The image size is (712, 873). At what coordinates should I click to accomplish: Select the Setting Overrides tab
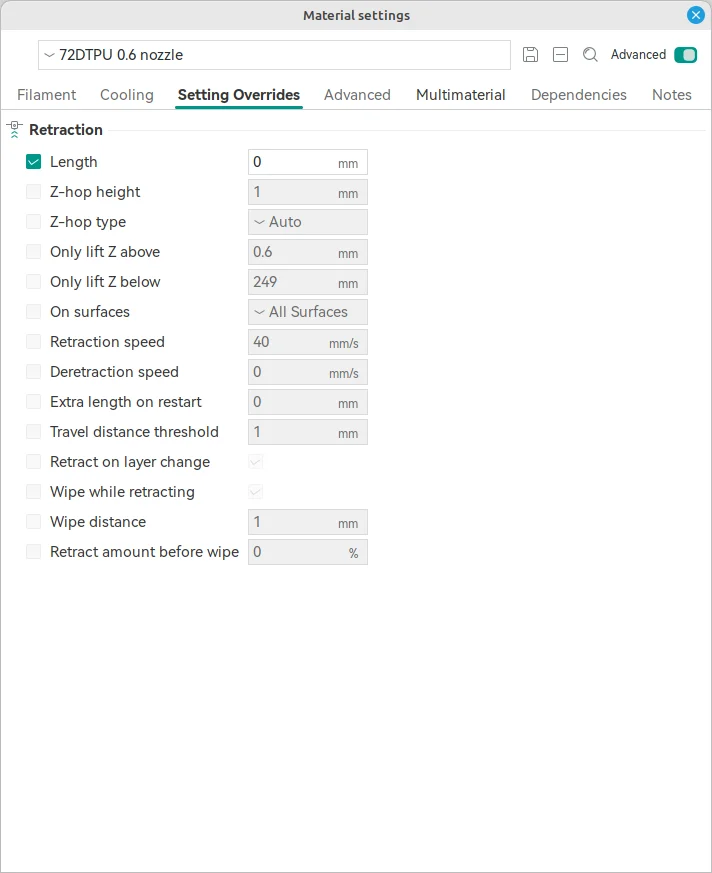(239, 95)
